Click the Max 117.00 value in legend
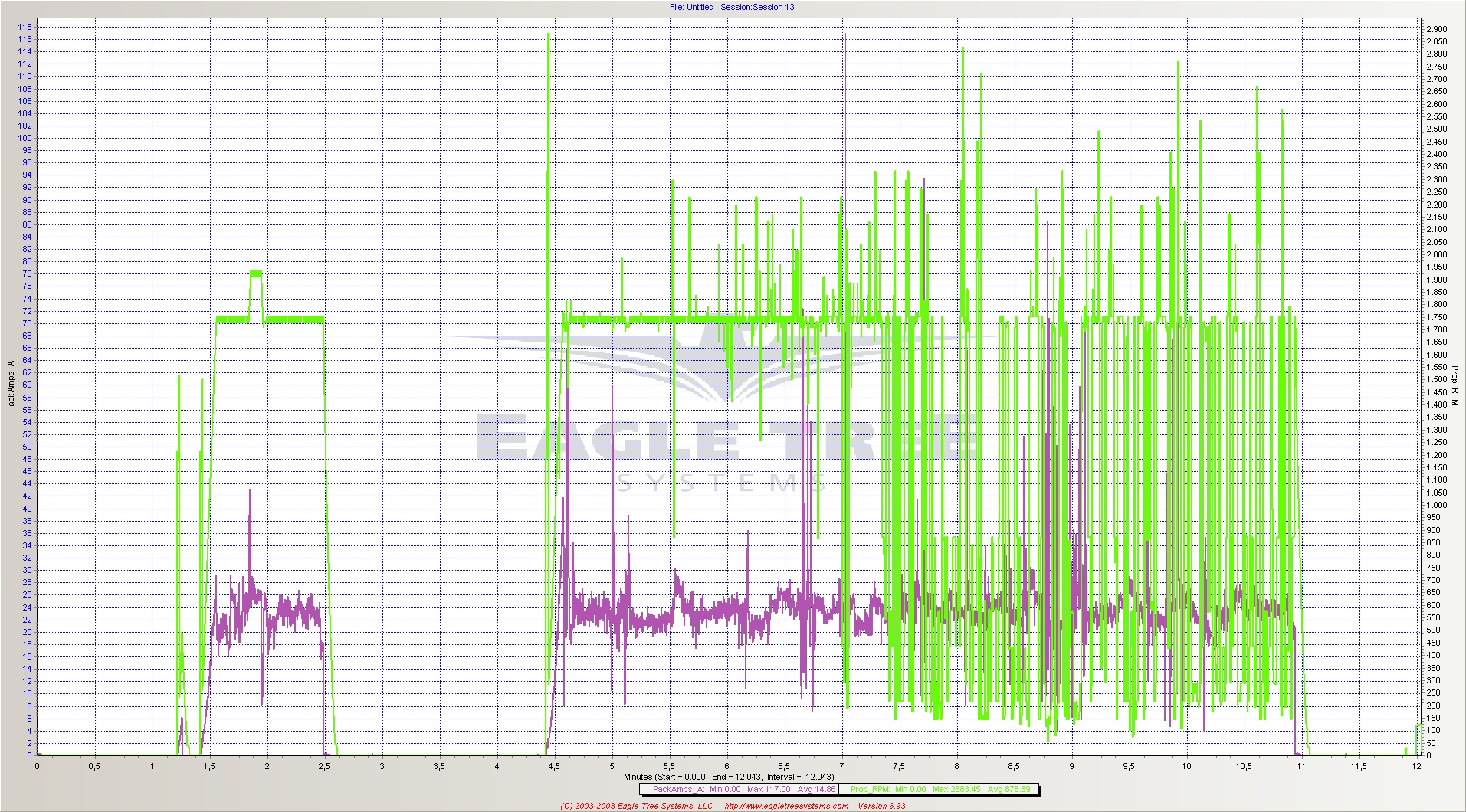 click(769, 789)
